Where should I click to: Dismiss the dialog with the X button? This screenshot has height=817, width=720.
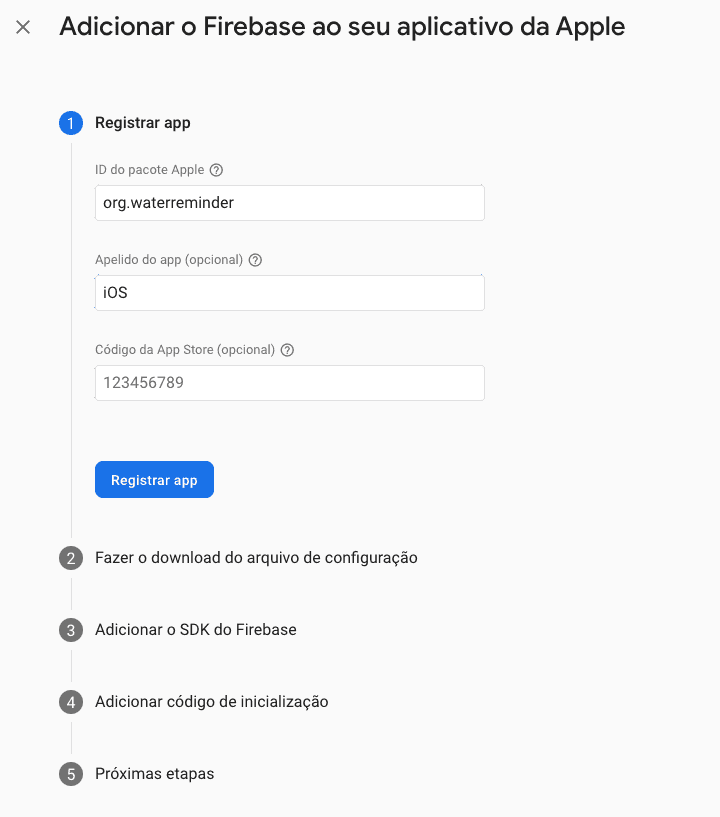click(x=23, y=27)
